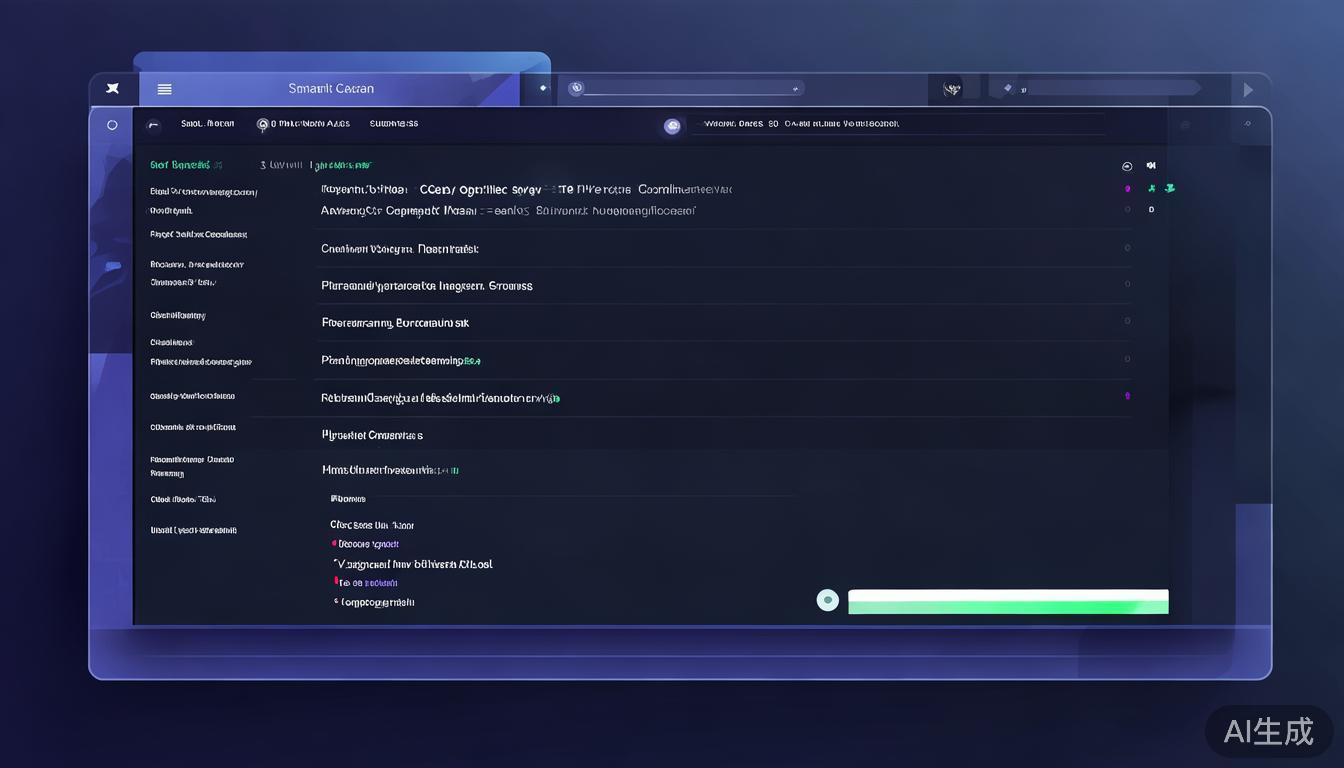Click the play arrow at top-right edge

point(1248,90)
